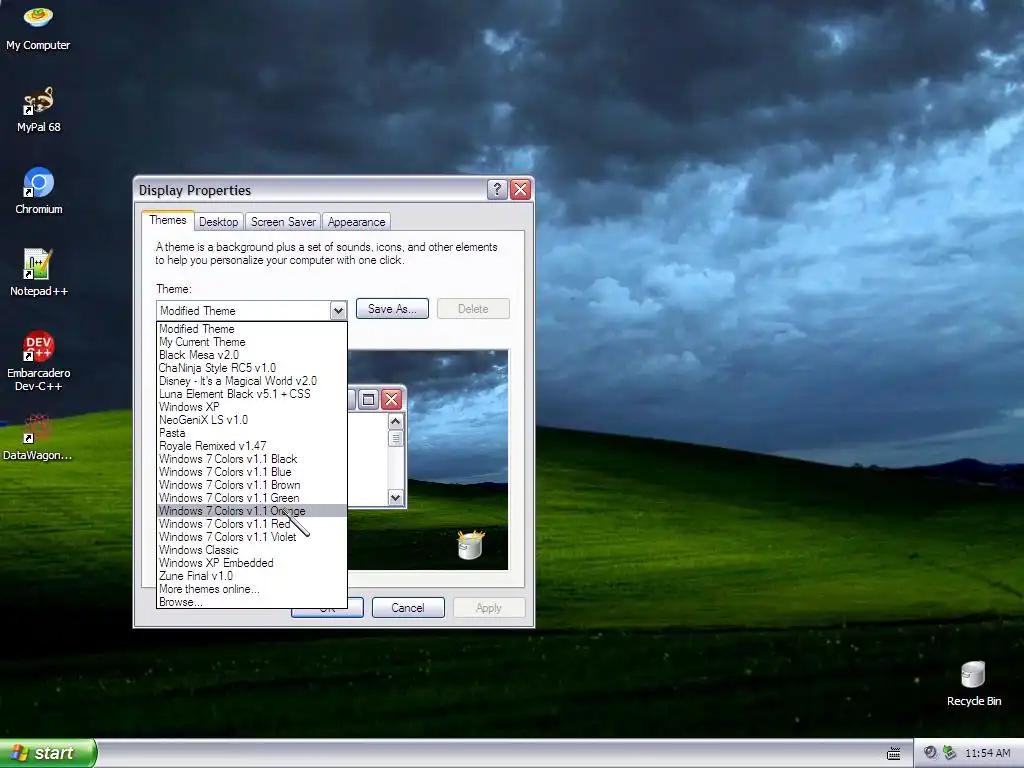Click the Display Properties help question-mark button
Screen dimensions: 1024x768
(x=497, y=189)
